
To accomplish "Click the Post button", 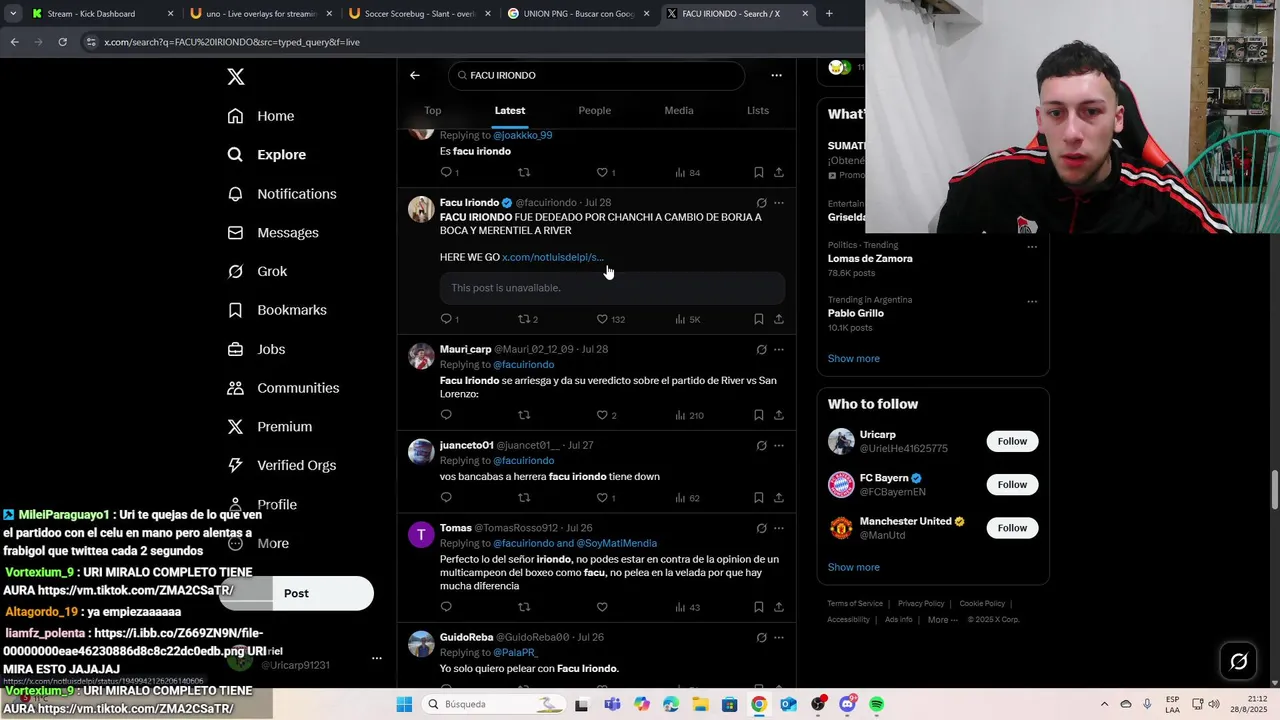I will click(x=296, y=593).
